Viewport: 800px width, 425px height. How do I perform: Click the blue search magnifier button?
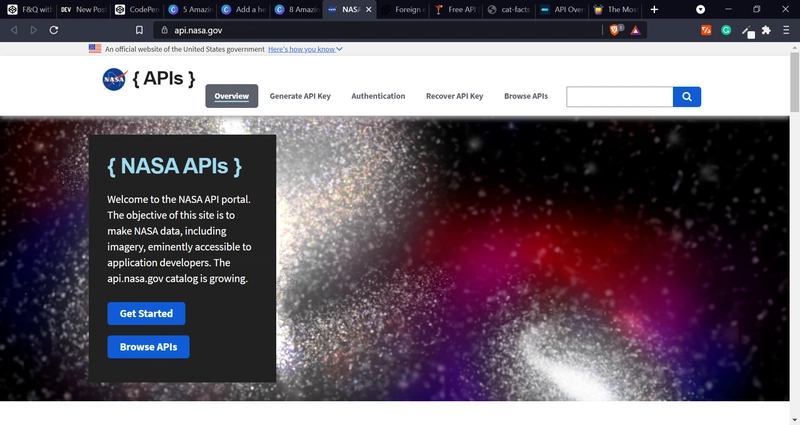click(x=687, y=96)
